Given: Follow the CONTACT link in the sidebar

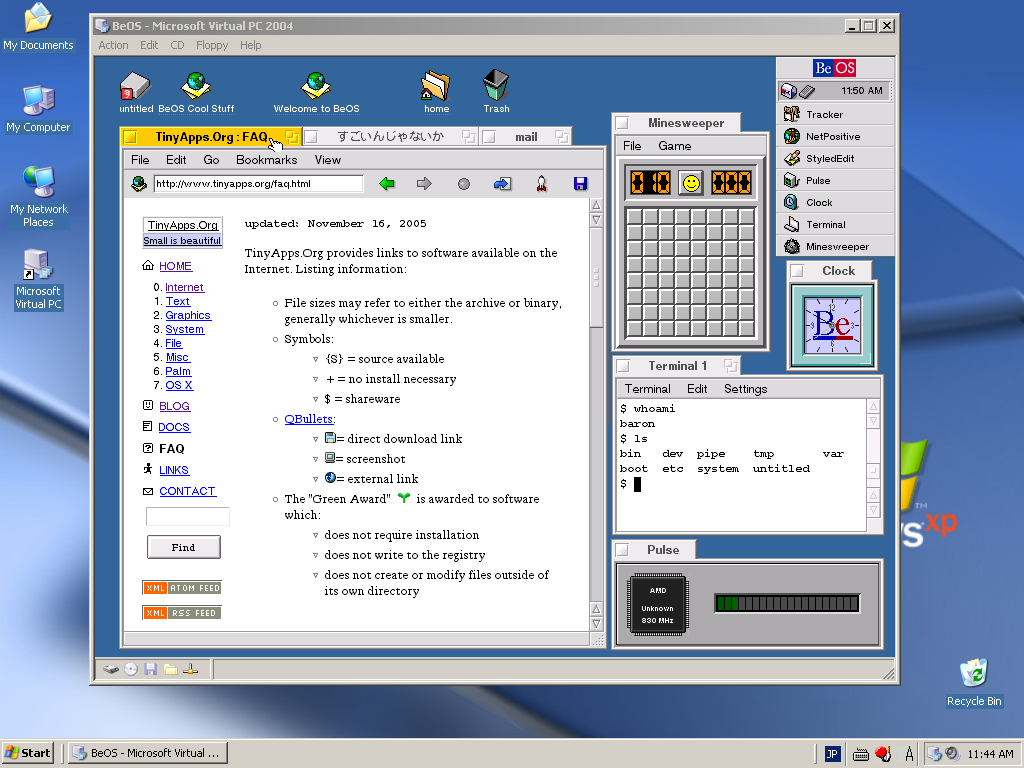Looking at the screenshot, I should 187,491.
